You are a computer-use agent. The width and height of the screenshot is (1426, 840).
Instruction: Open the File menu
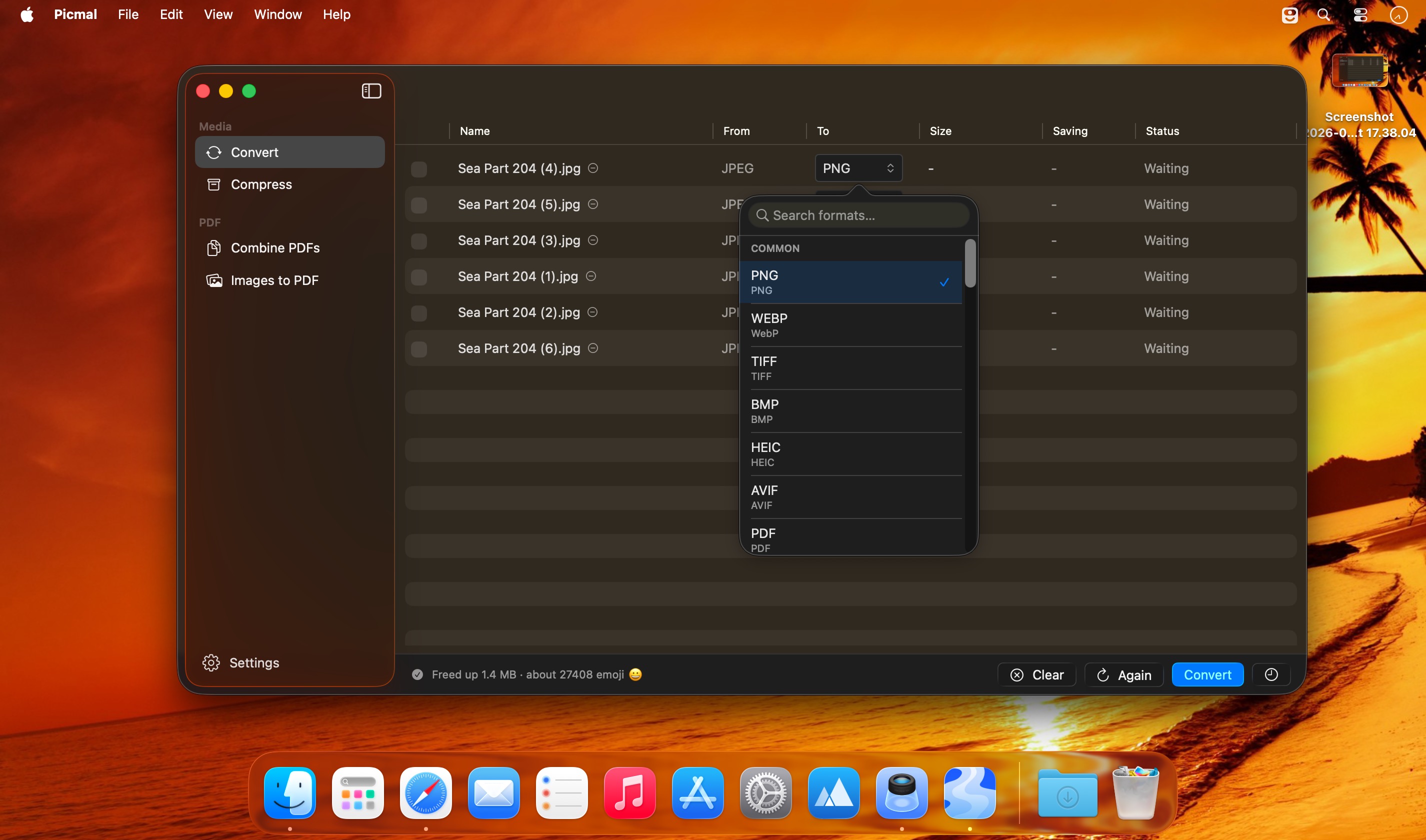(x=128, y=14)
